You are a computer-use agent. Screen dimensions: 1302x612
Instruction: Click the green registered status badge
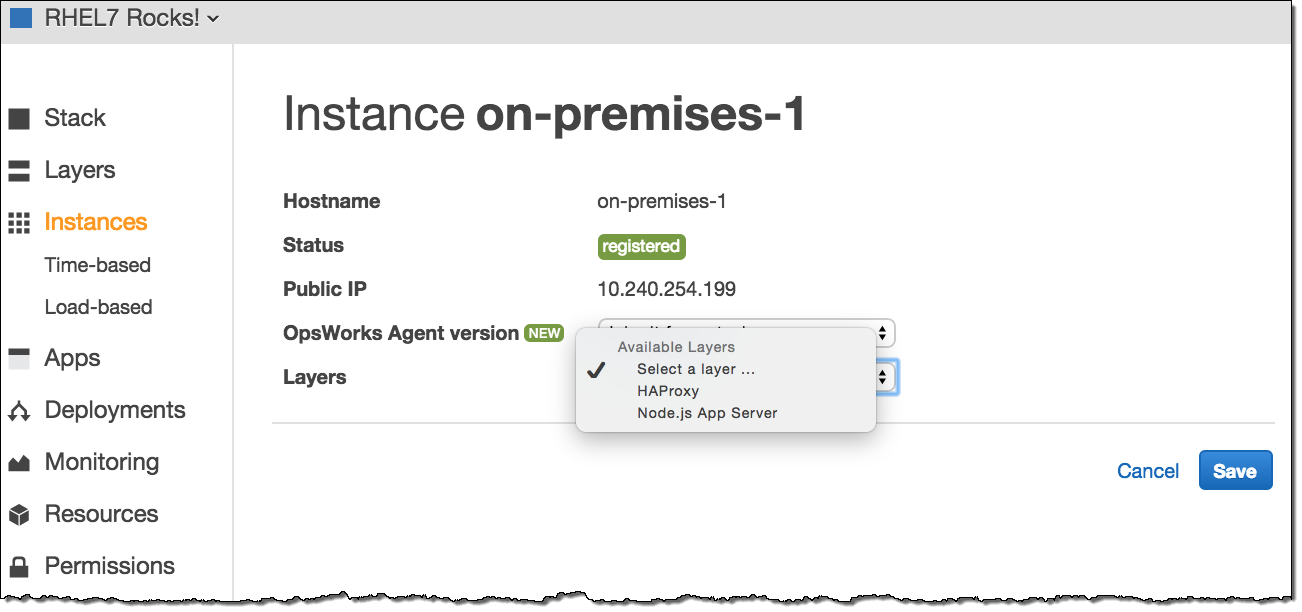tap(641, 246)
